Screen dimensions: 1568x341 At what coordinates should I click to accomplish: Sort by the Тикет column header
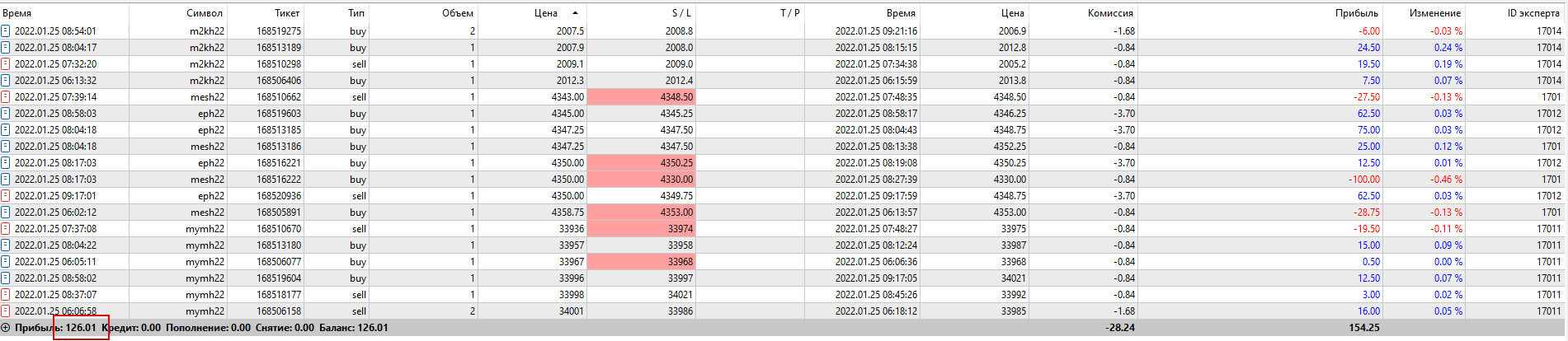point(287,13)
